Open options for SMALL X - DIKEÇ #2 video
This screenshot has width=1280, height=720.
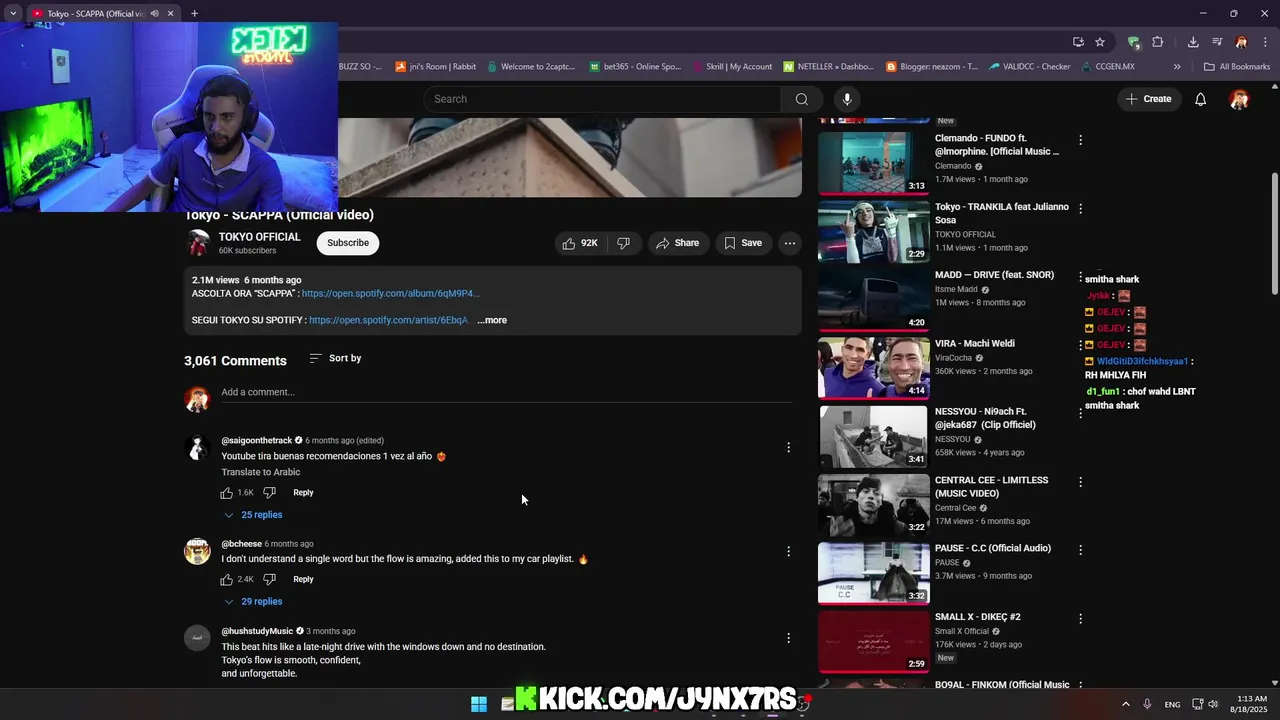tap(1080, 619)
